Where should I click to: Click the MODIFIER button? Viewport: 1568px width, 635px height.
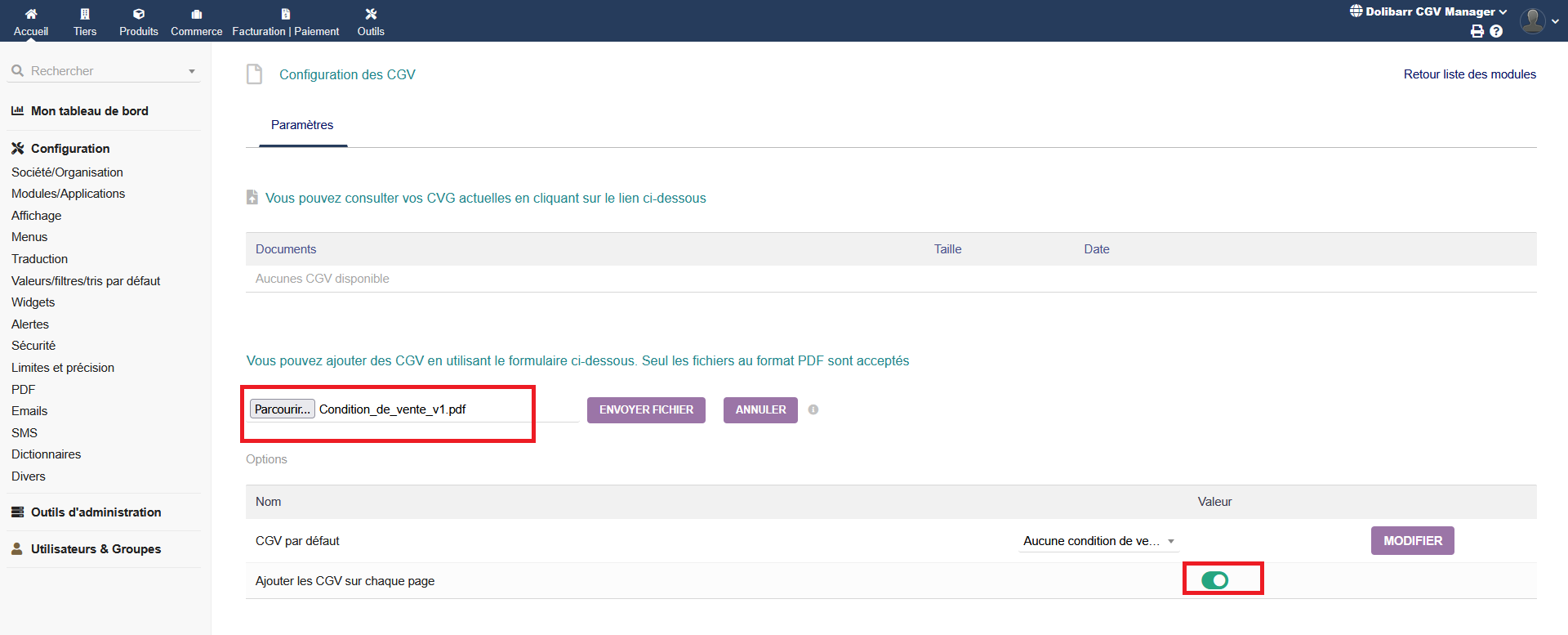click(x=1412, y=541)
